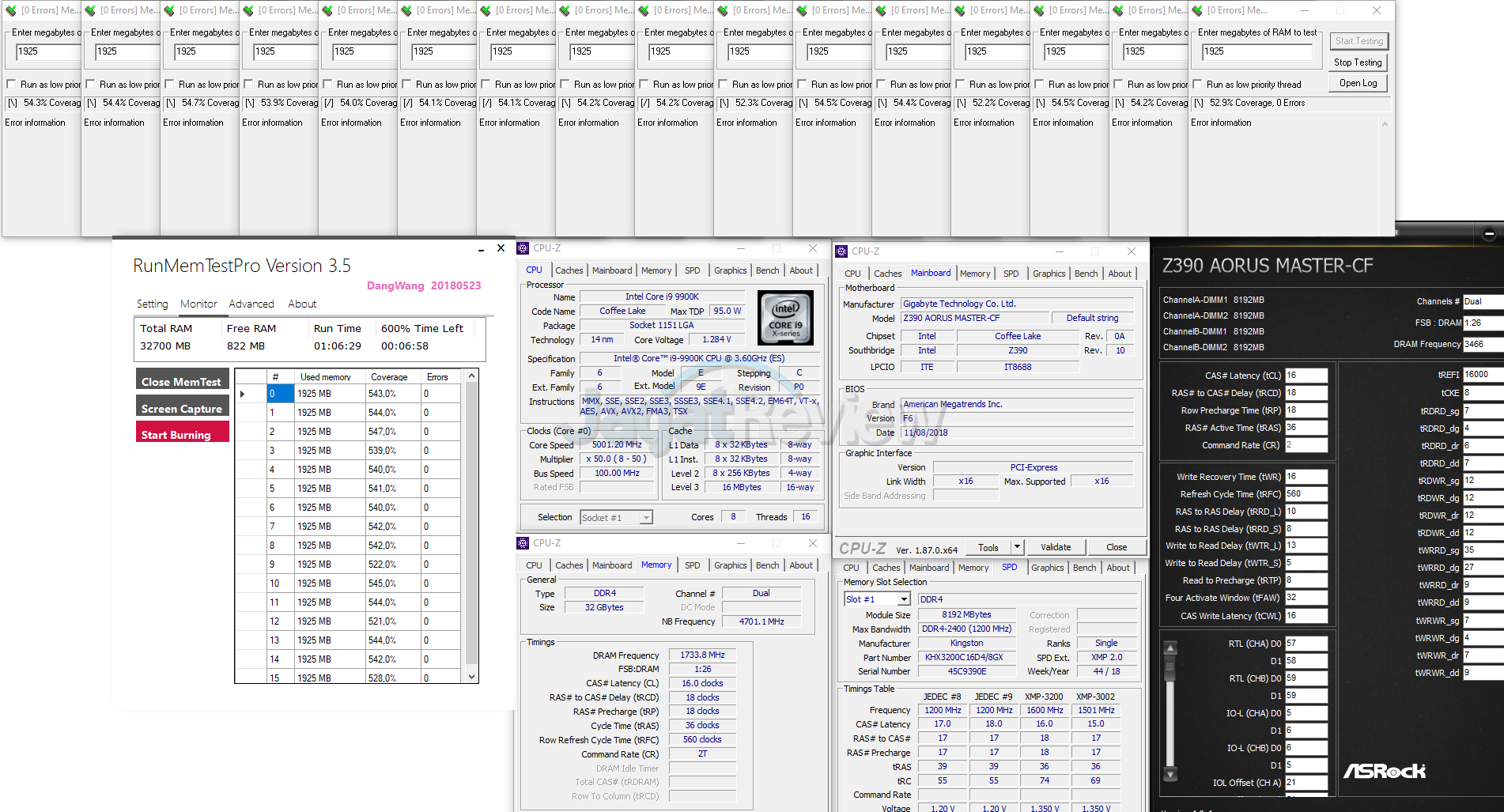1504x812 pixels.
Task: Open the Socket #1 selection dropdown
Action: 646,518
